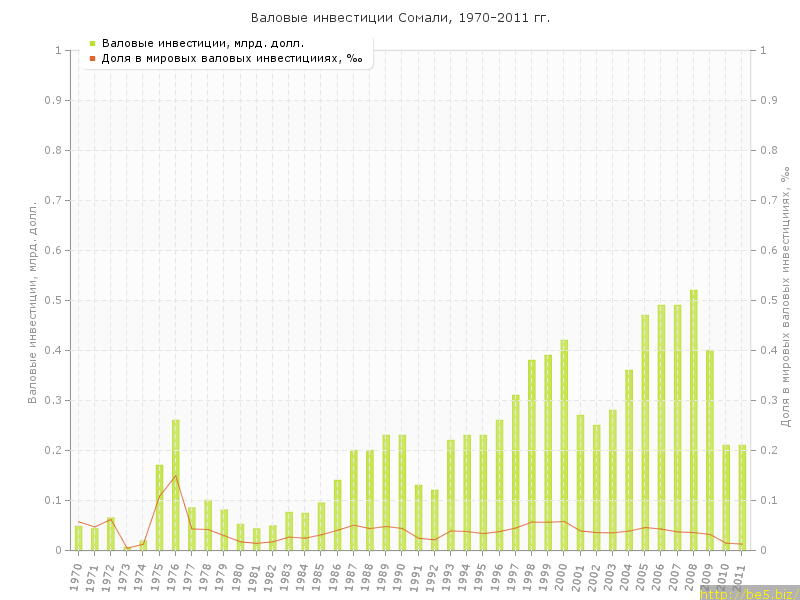Click the 2009 x-axis year label
This screenshot has width=800, height=600.
(x=708, y=576)
